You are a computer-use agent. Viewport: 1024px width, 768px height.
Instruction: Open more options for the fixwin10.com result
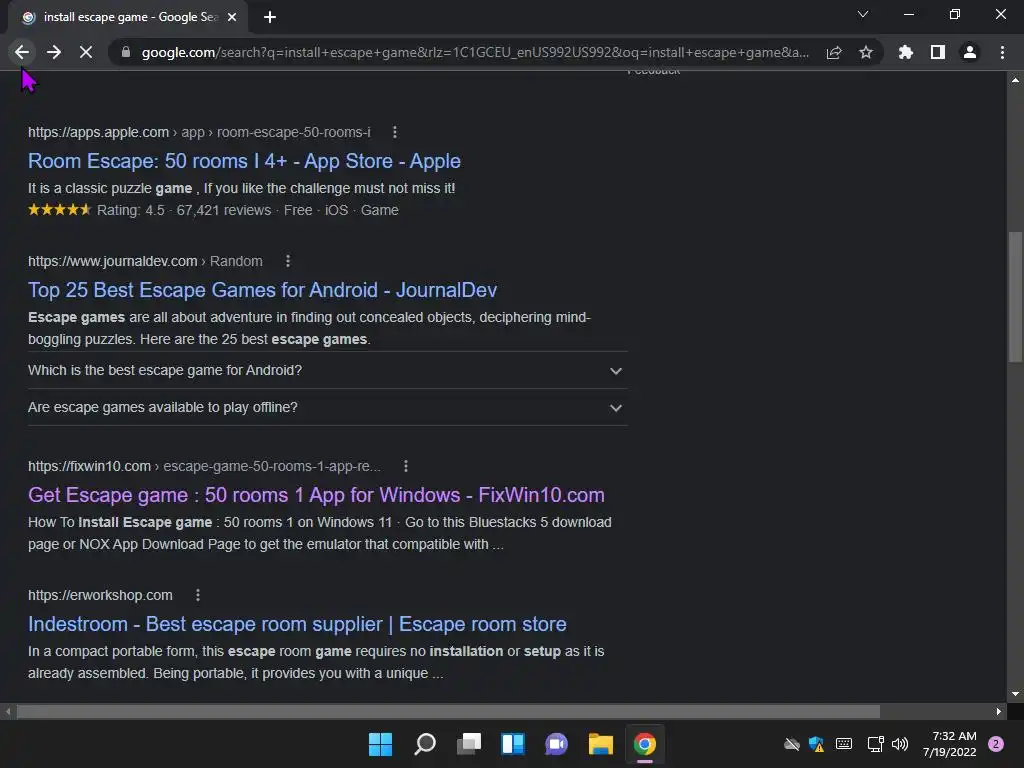click(406, 466)
